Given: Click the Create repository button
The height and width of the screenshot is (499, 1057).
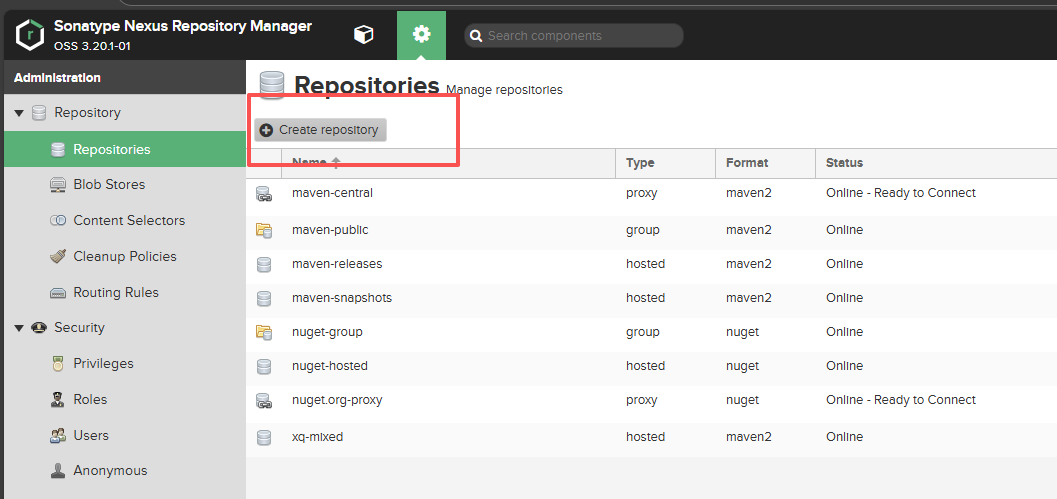Looking at the screenshot, I should [x=320, y=129].
